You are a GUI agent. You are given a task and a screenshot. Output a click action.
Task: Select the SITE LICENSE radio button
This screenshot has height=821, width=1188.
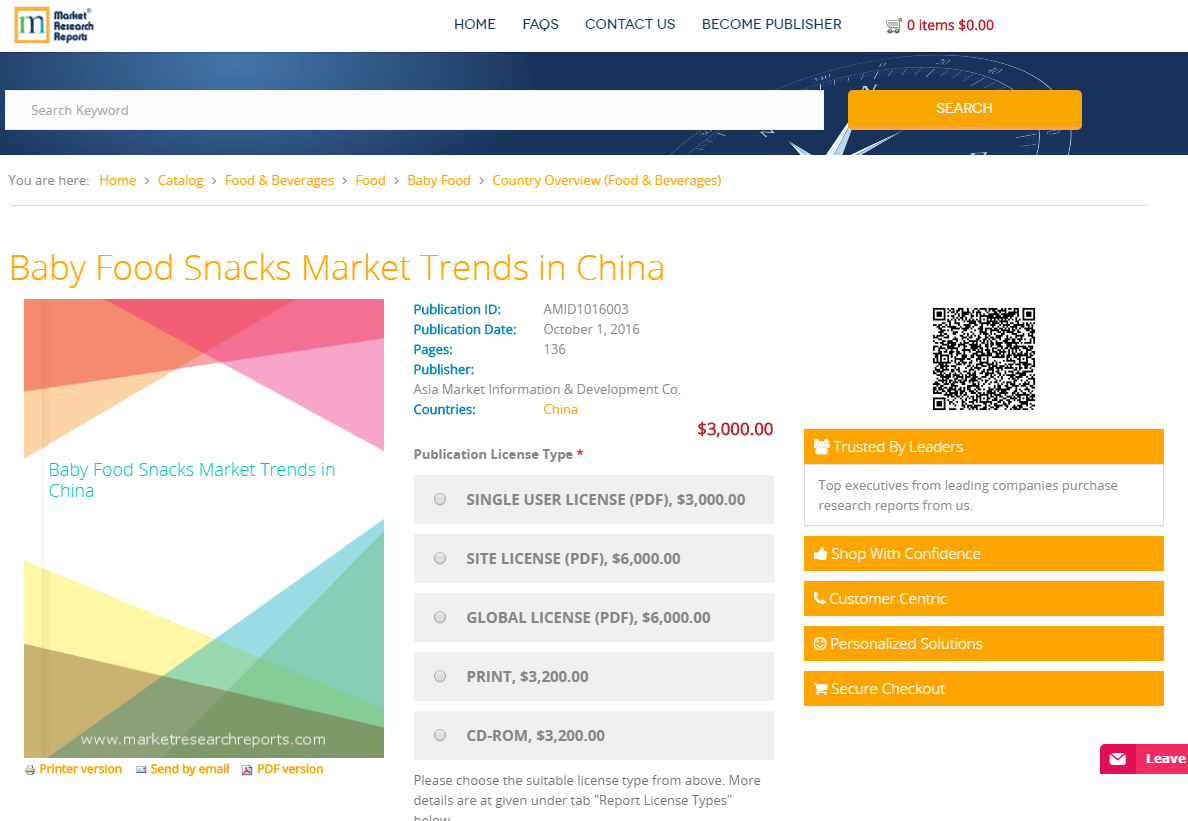coord(440,559)
